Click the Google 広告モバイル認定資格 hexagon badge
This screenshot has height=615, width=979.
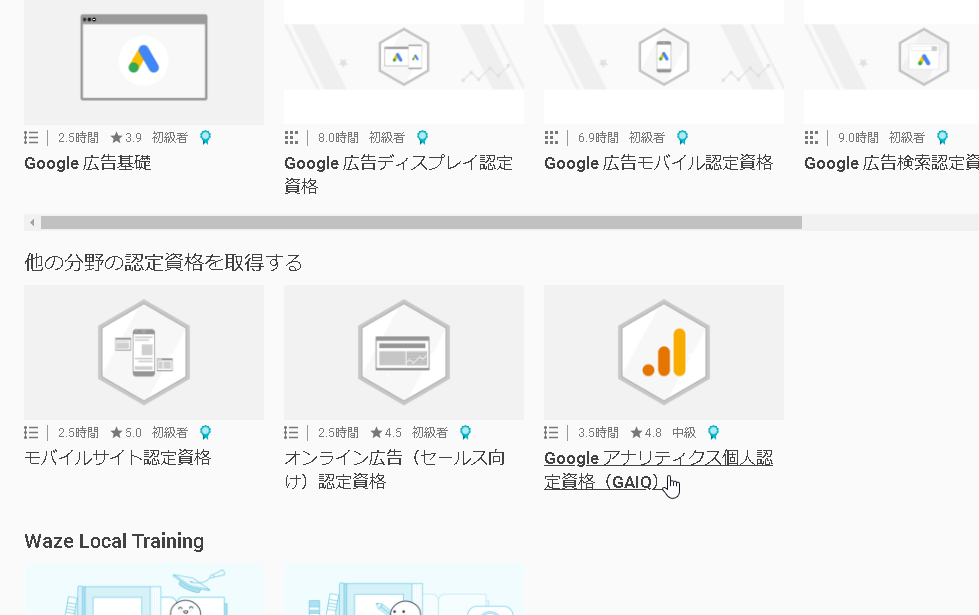tap(663, 57)
